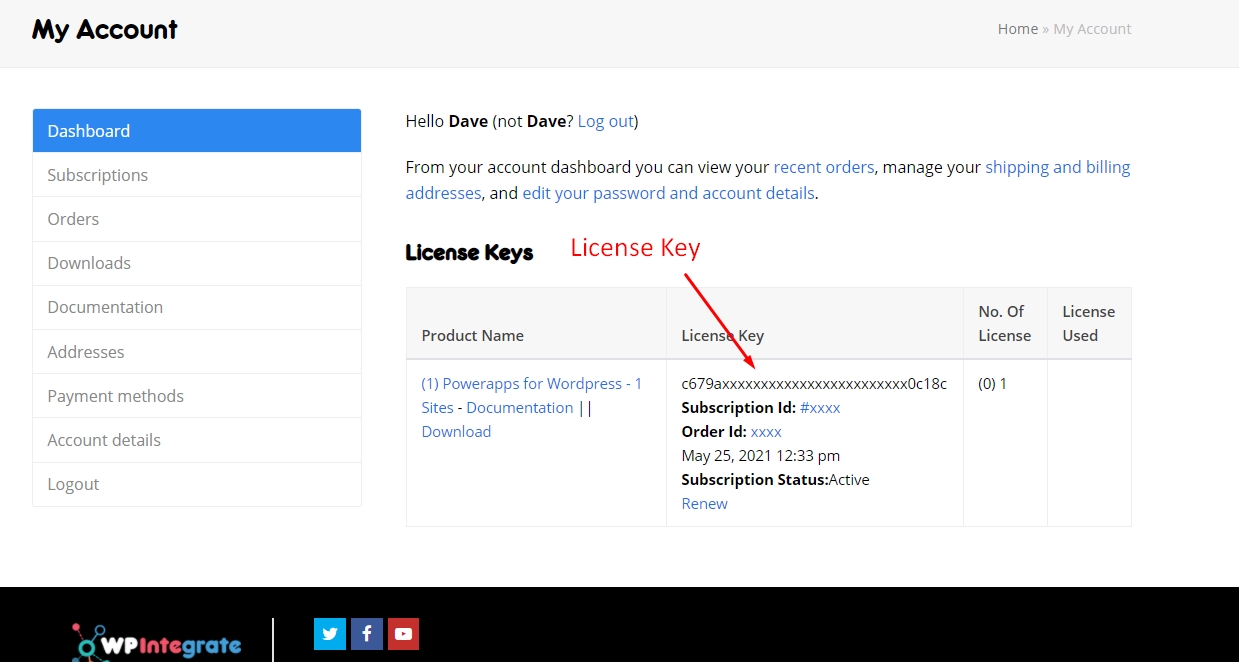
Task: Select the Dashboard sidebar item
Action: click(197, 131)
